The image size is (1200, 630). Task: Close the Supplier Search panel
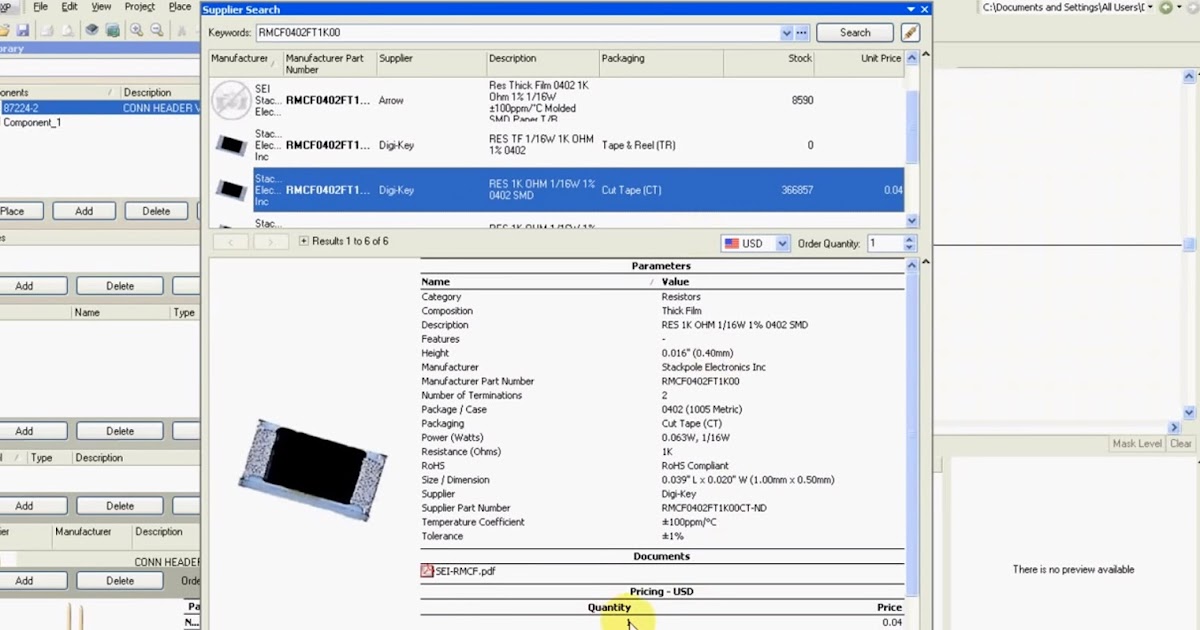[x=925, y=9]
